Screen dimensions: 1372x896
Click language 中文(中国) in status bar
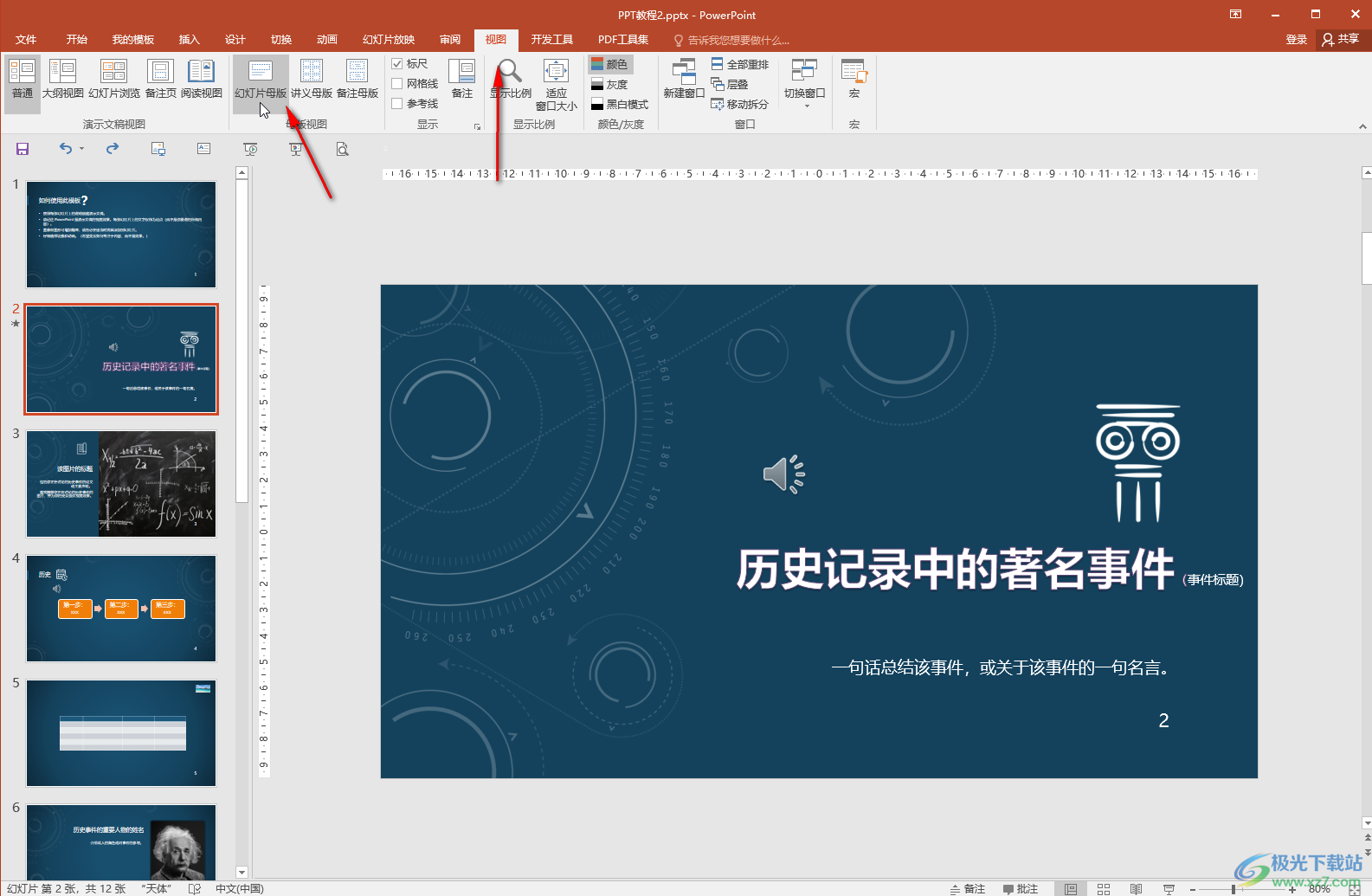[x=240, y=889]
